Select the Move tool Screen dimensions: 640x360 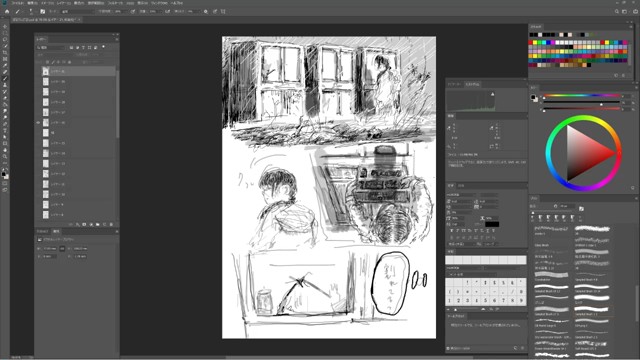pos(5,27)
